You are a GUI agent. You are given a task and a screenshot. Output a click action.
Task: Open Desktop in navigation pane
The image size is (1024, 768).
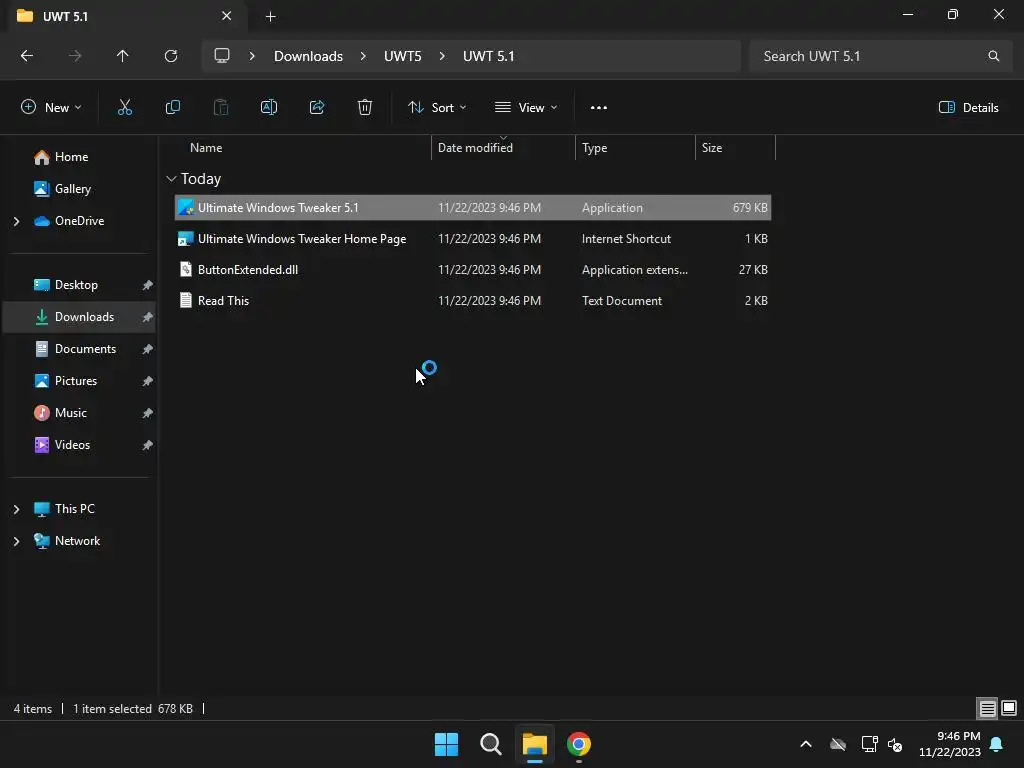click(78, 285)
